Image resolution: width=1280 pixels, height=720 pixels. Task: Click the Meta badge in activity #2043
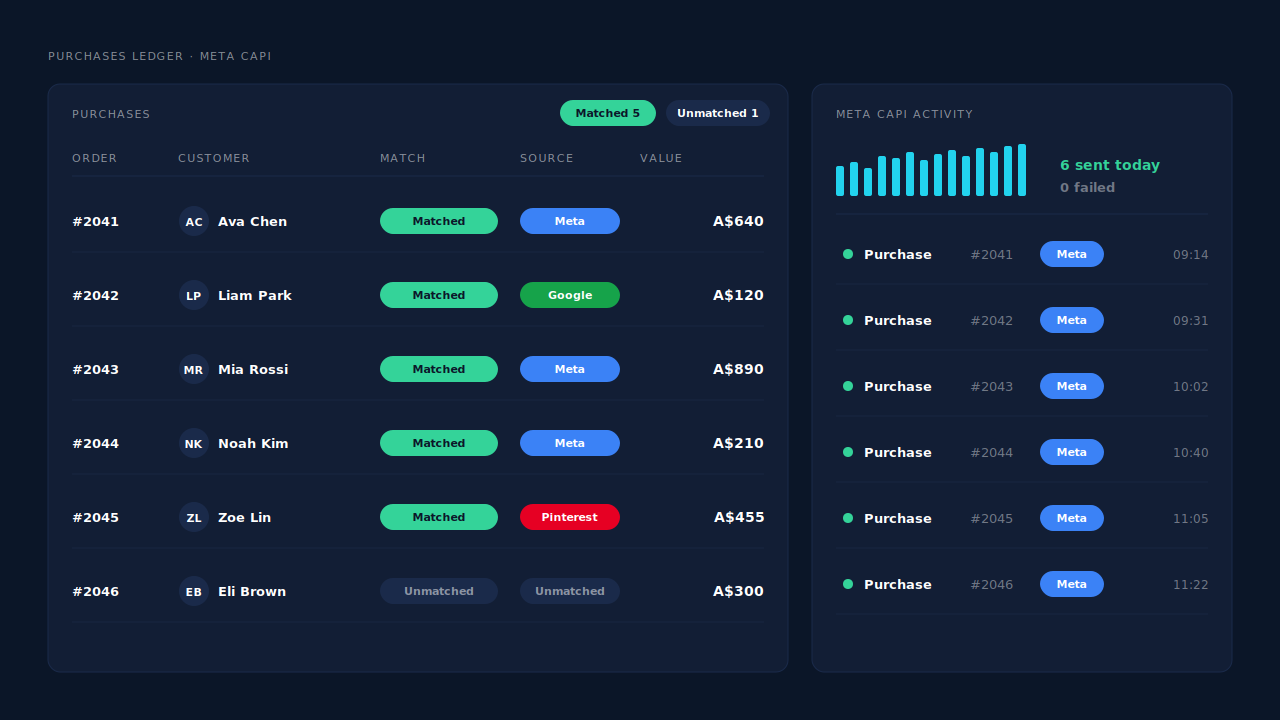1072,386
